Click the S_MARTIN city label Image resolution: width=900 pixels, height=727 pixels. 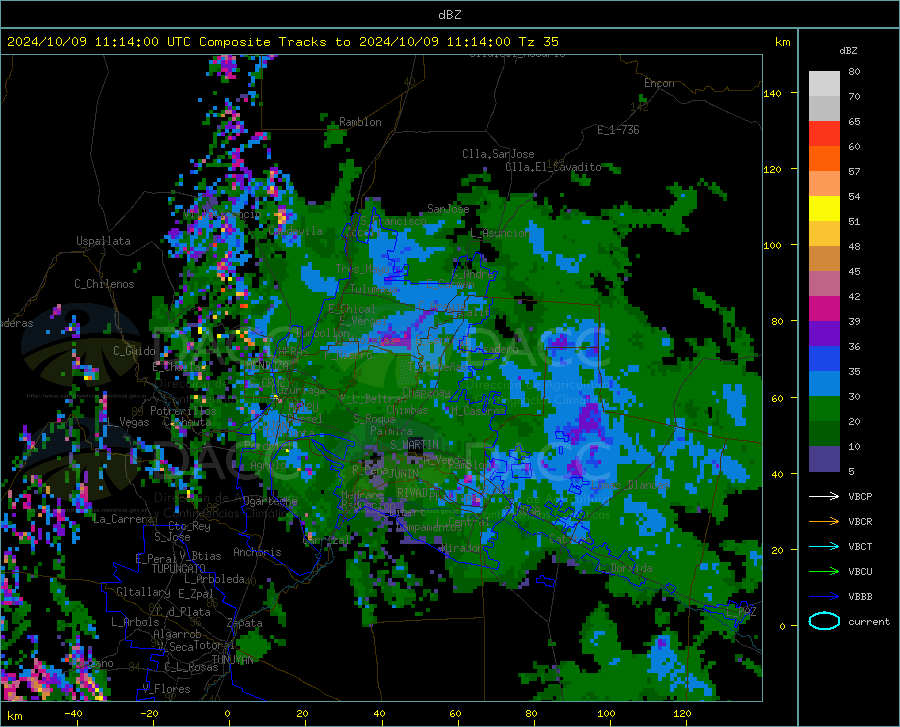(x=414, y=445)
